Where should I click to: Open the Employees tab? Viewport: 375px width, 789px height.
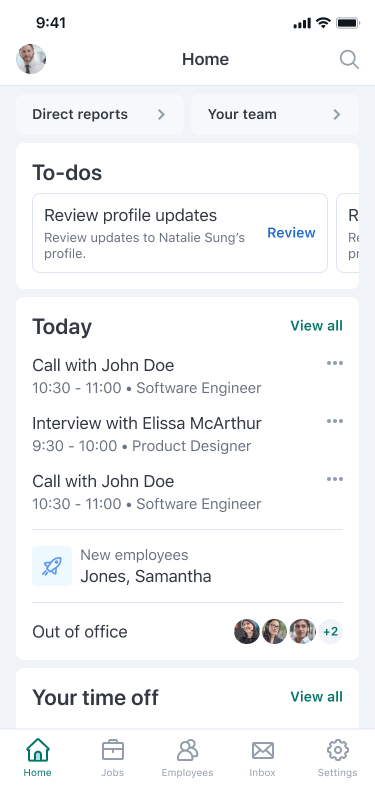tap(187, 750)
